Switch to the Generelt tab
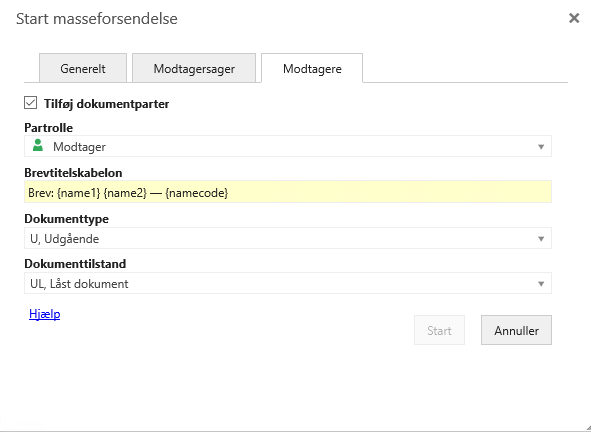This screenshot has width=591, height=432. (83, 68)
